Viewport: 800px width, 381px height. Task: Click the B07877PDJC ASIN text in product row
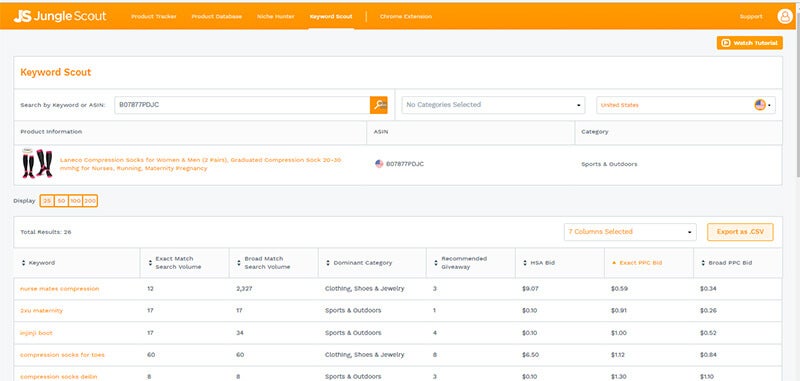click(x=405, y=164)
